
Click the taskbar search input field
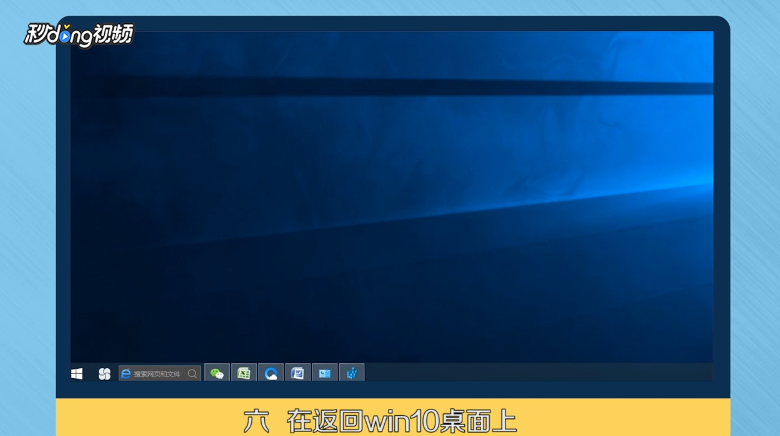[160, 373]
